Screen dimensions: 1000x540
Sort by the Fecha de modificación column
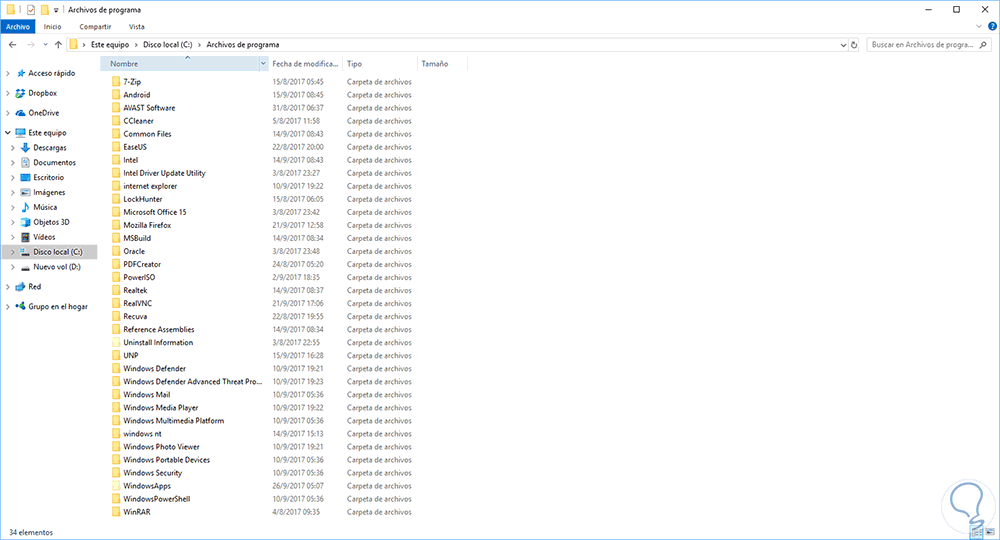(305, 64)
